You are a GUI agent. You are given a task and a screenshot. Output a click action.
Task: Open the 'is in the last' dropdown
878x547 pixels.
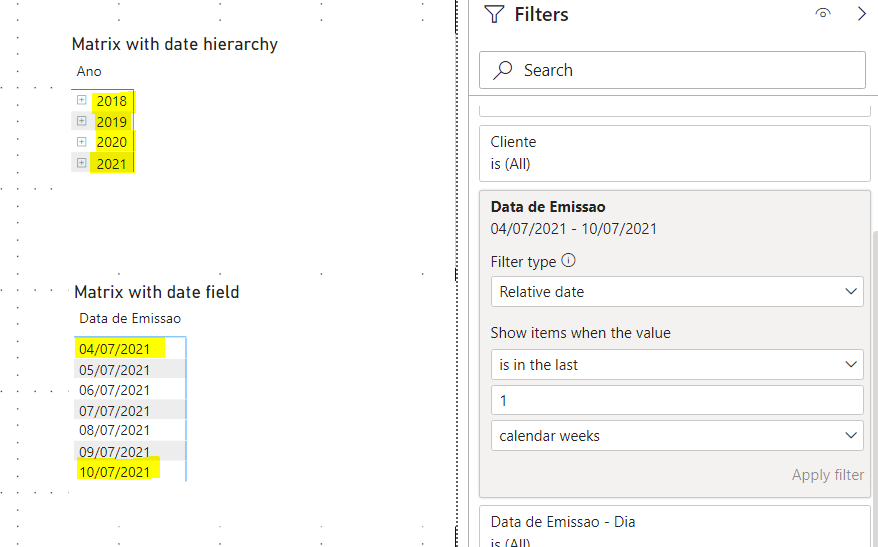pyautogui.click(x=677, y=364)
